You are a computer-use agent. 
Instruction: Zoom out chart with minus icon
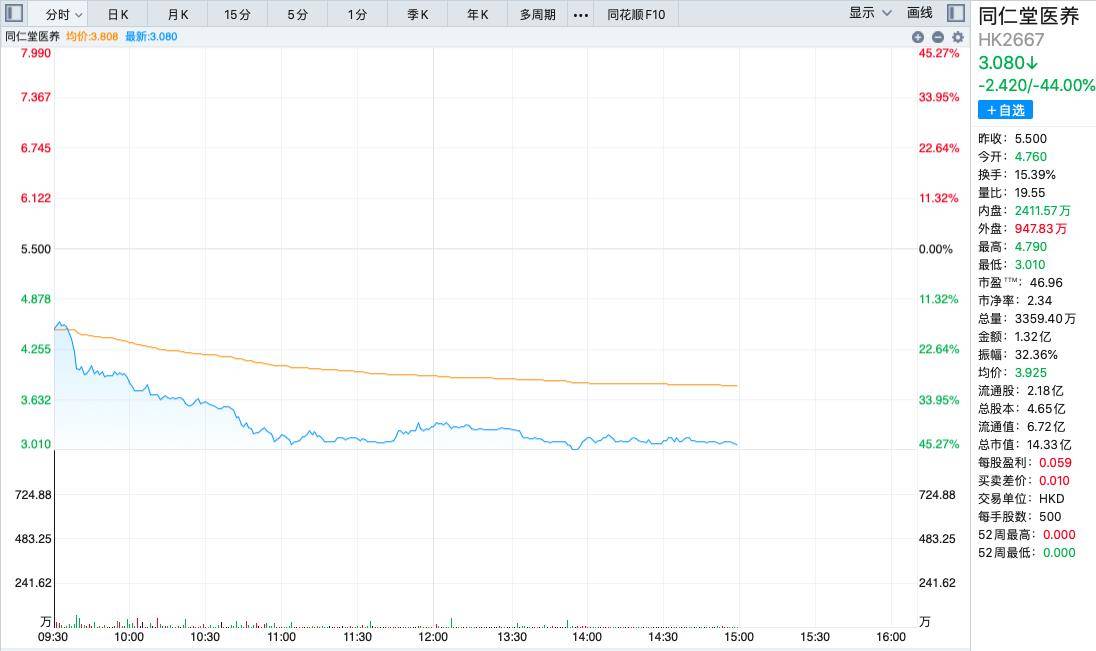click(938, 37)
